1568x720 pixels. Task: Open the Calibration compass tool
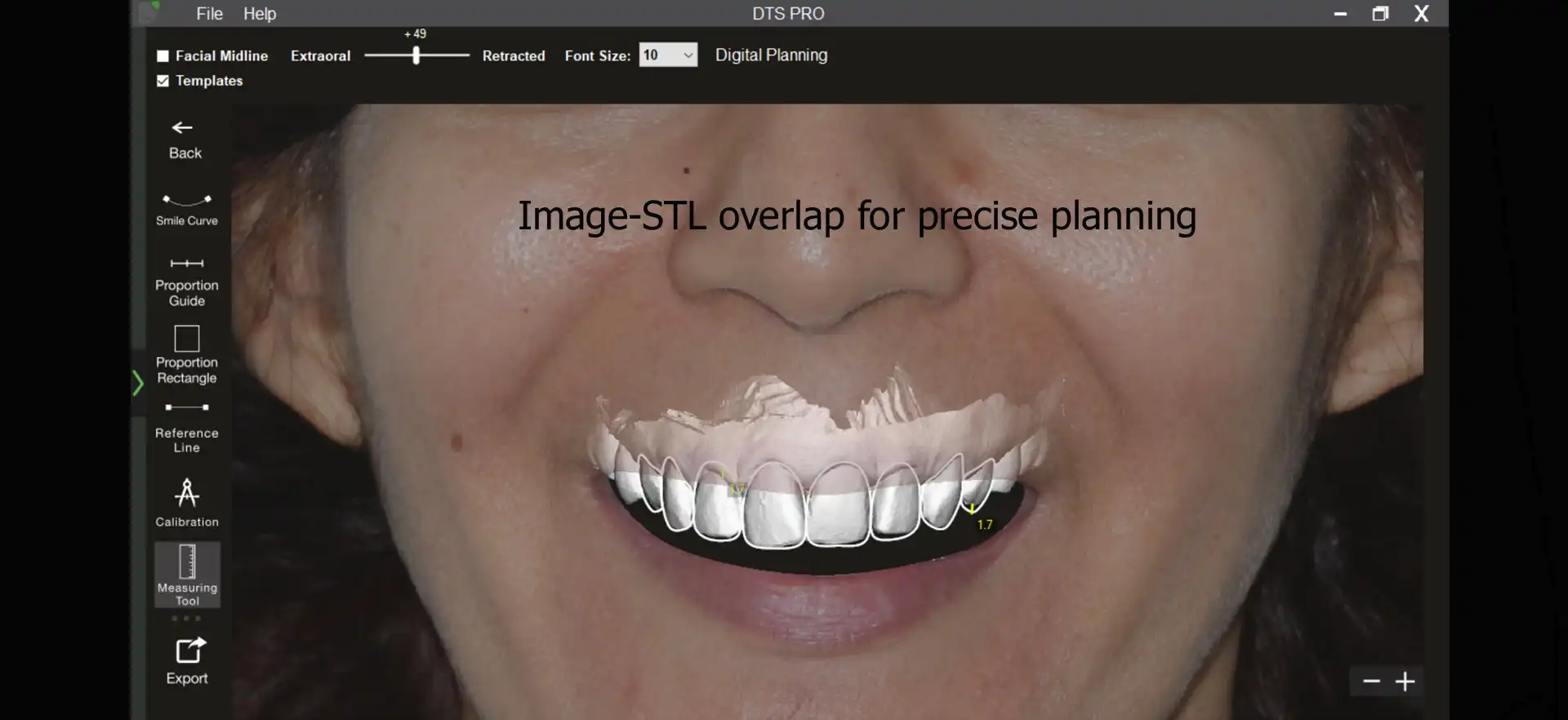pyautogui.click(x=186, y=503)
